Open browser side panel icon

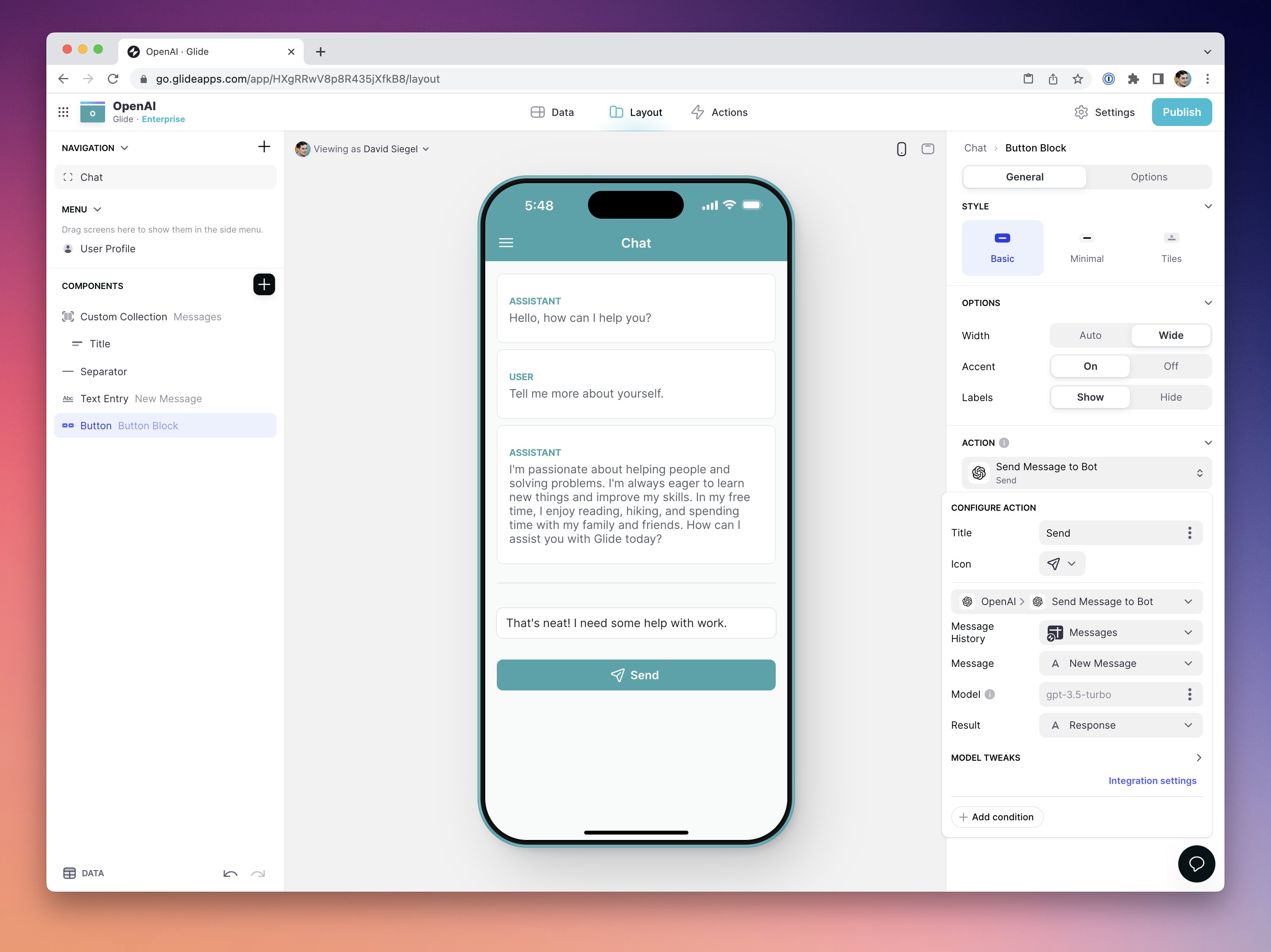tap(1157, 79)
